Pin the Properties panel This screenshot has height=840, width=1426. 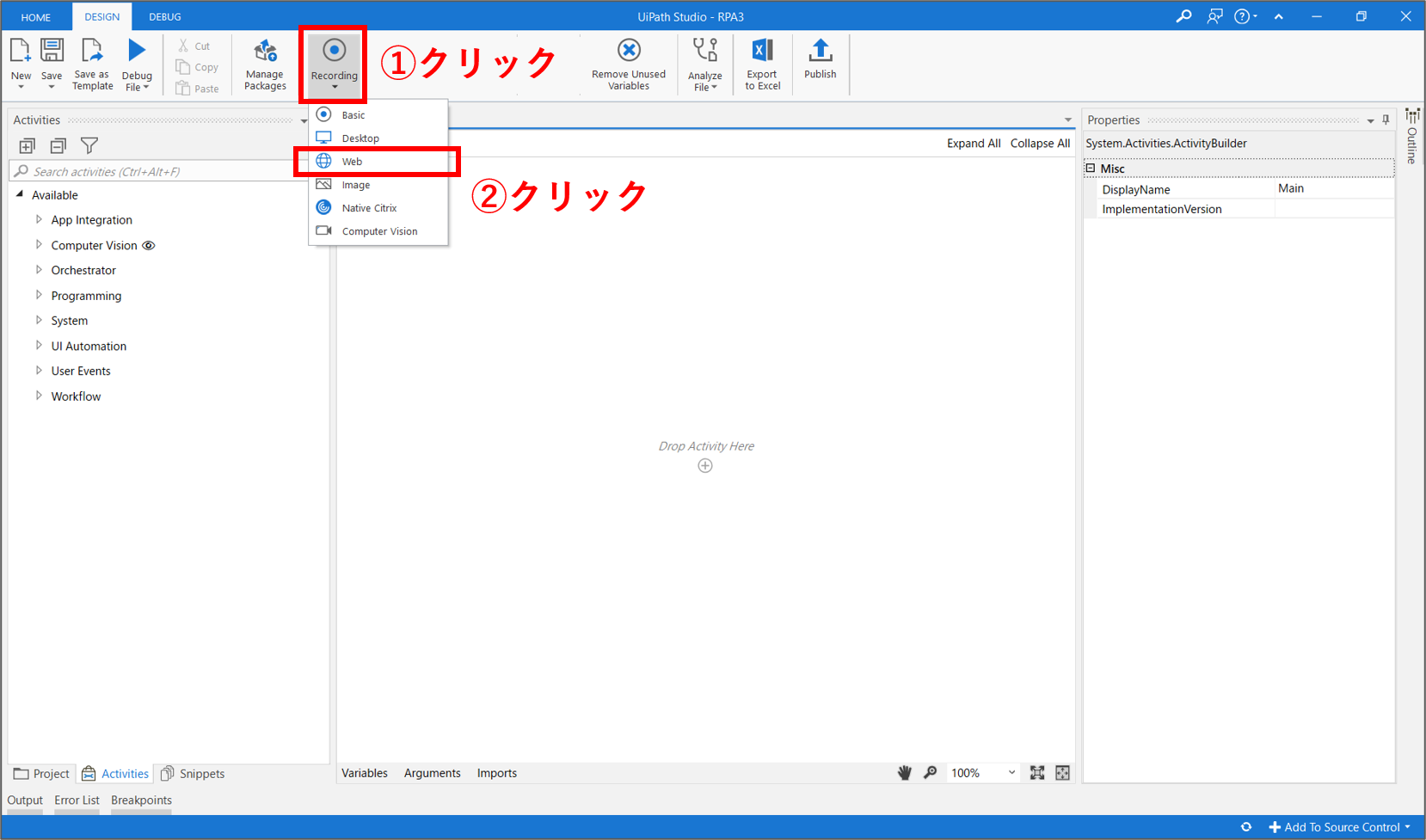(1386, 120)
